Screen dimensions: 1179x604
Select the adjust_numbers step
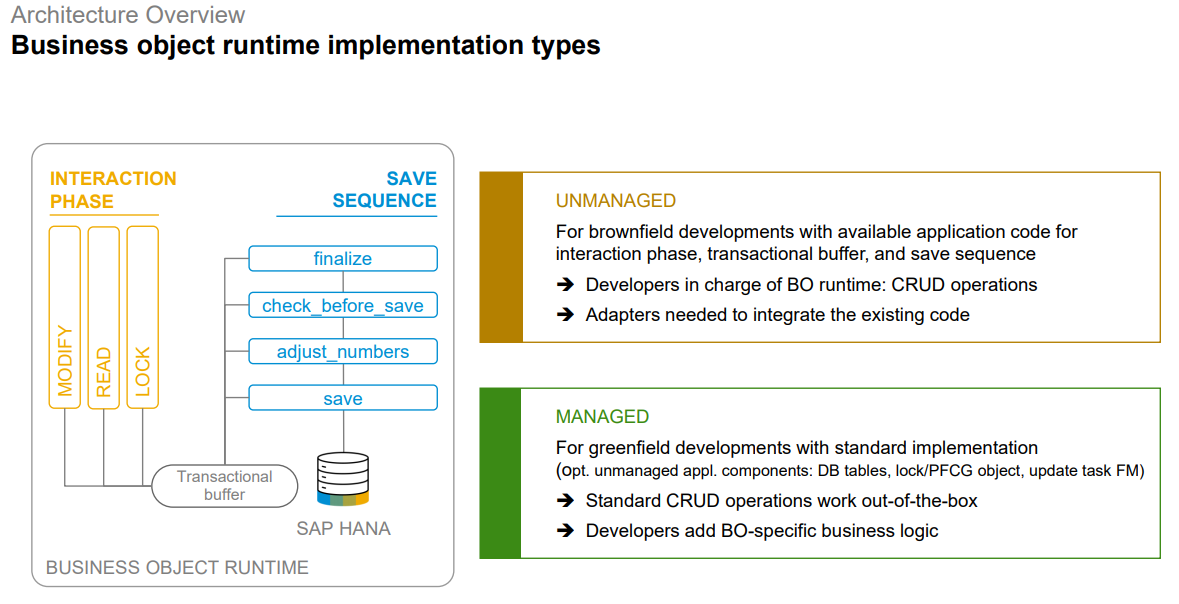click(343, 351)
